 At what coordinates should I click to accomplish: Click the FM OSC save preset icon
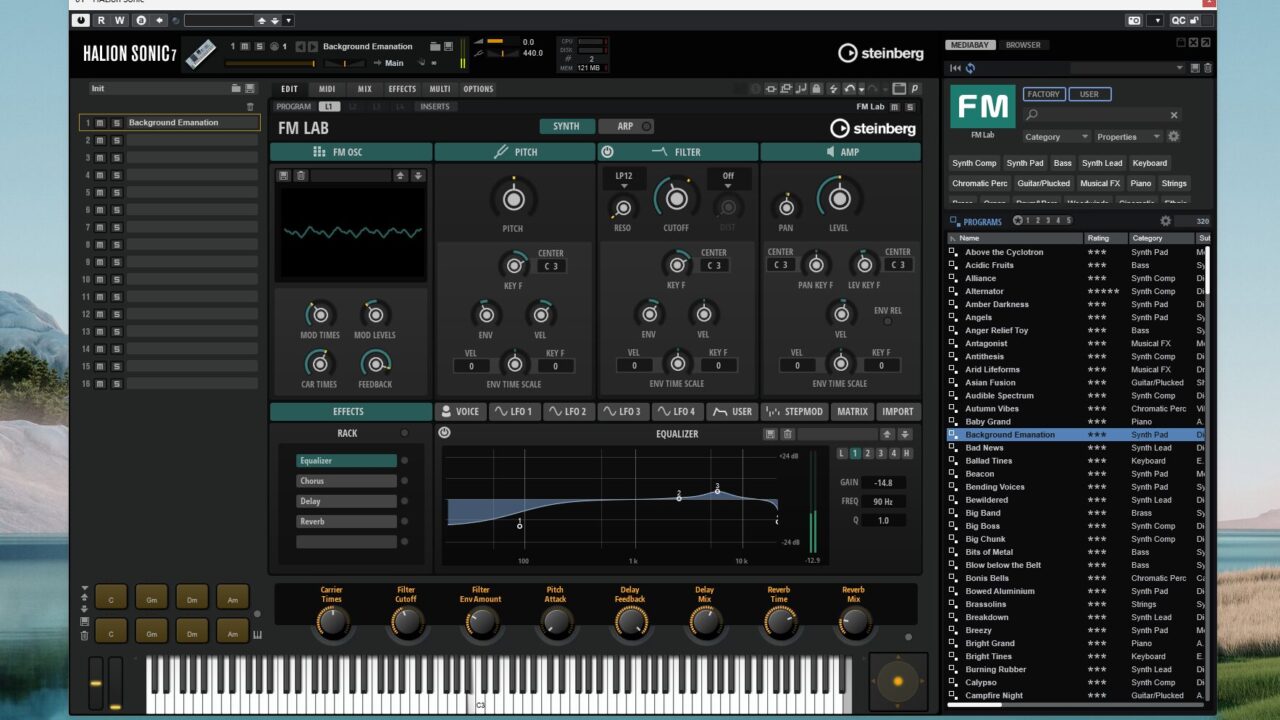coord(284,176)
